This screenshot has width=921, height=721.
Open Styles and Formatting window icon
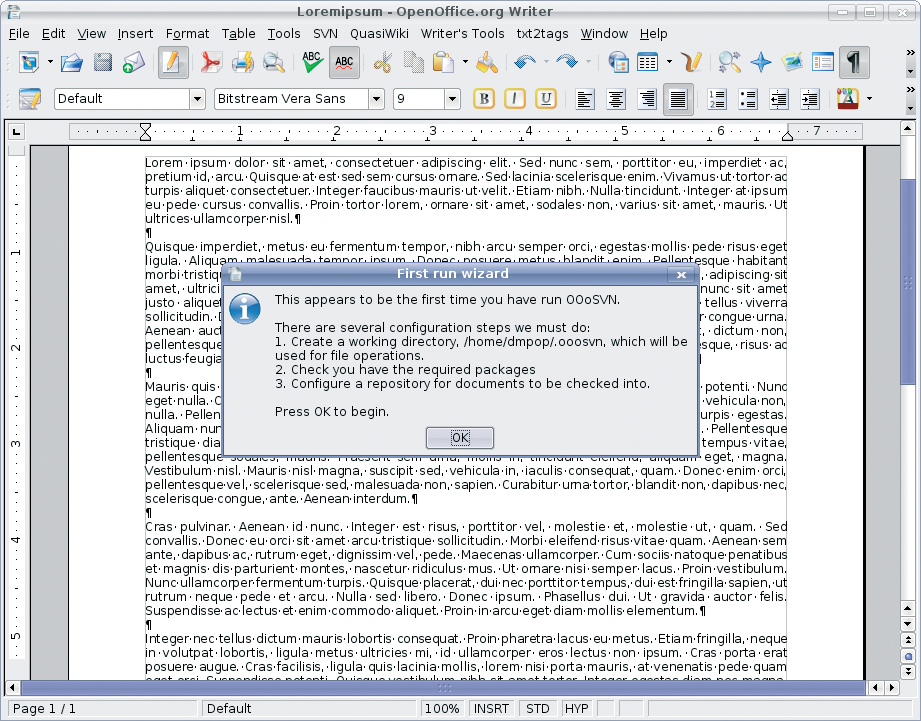coord(29,99)
